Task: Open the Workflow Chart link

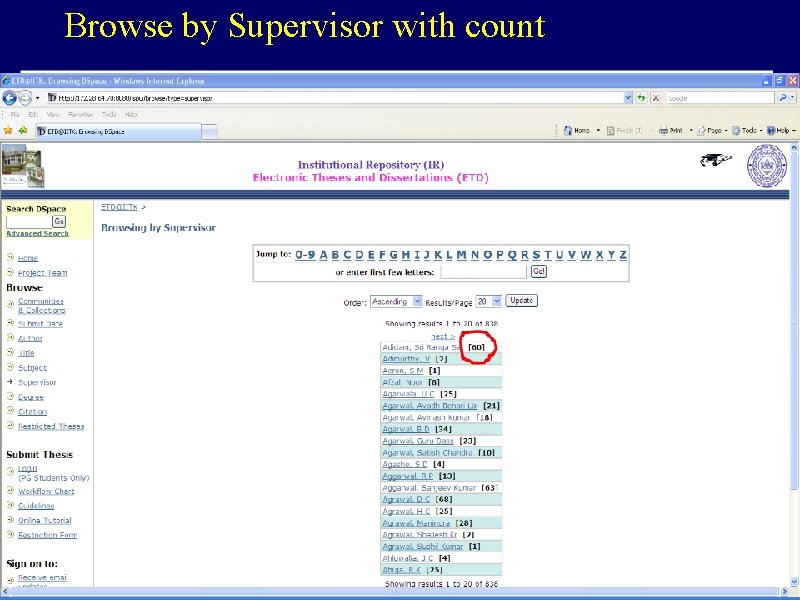Action: tap(46, 491)
